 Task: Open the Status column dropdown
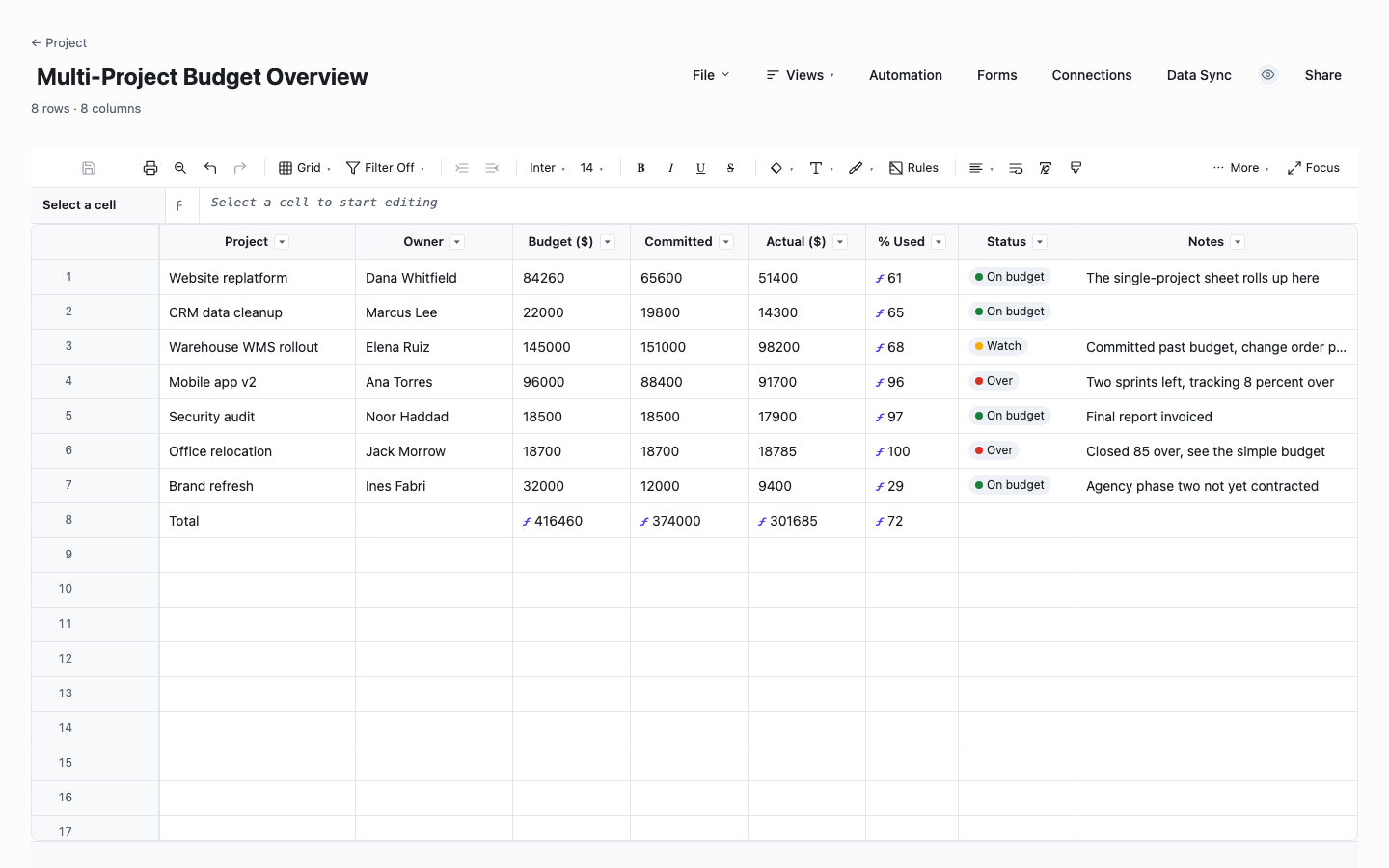(x=1040, y=242)
